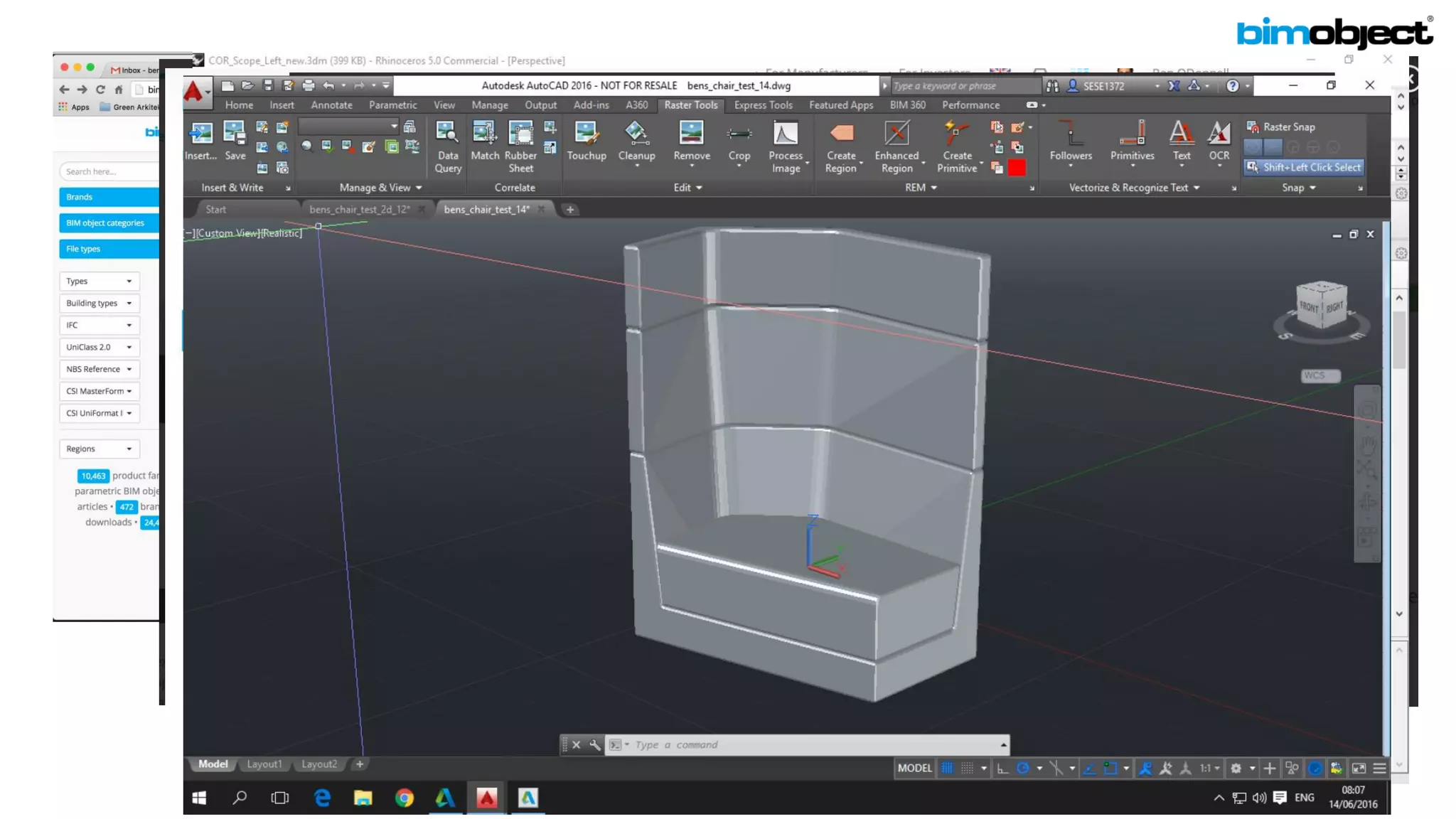The image size is (1456, 819).
Task: Open the bens_chair_test_2d_12 drawing tab
Action: pos(359,209)
